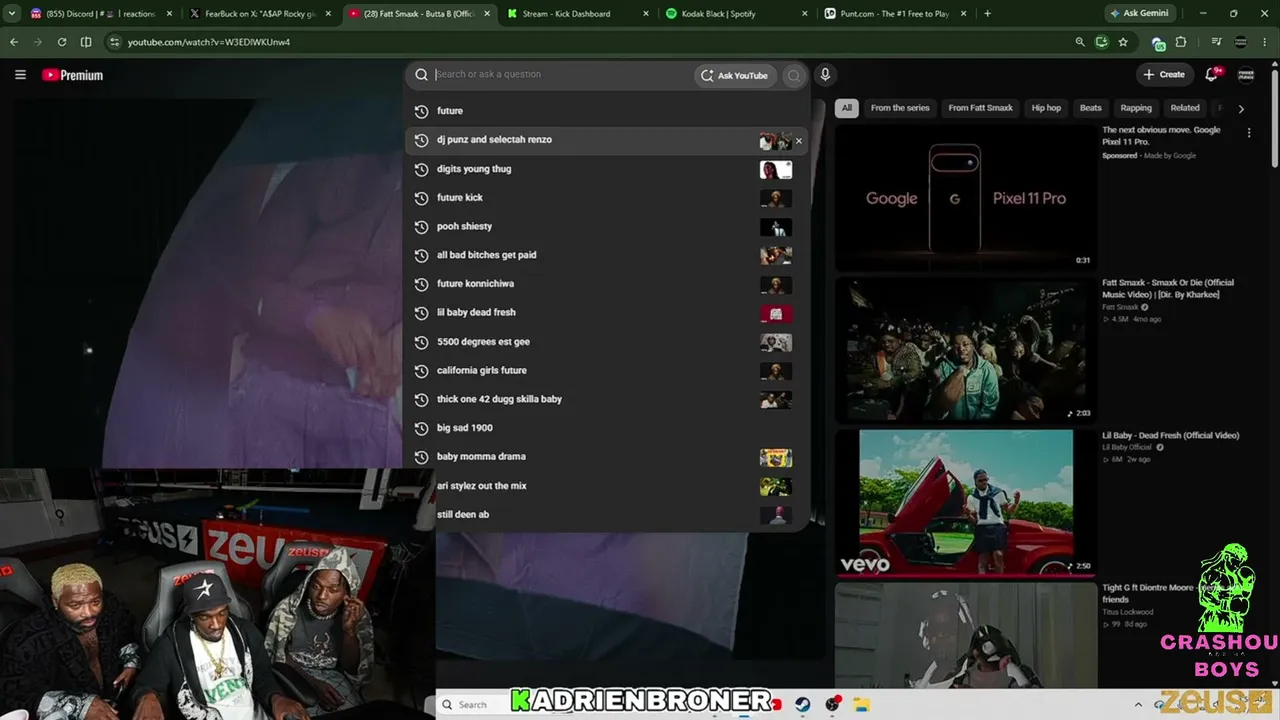Select the 'Hip hop' filter chip
Screen dimensions: 1280x720
1046,108
